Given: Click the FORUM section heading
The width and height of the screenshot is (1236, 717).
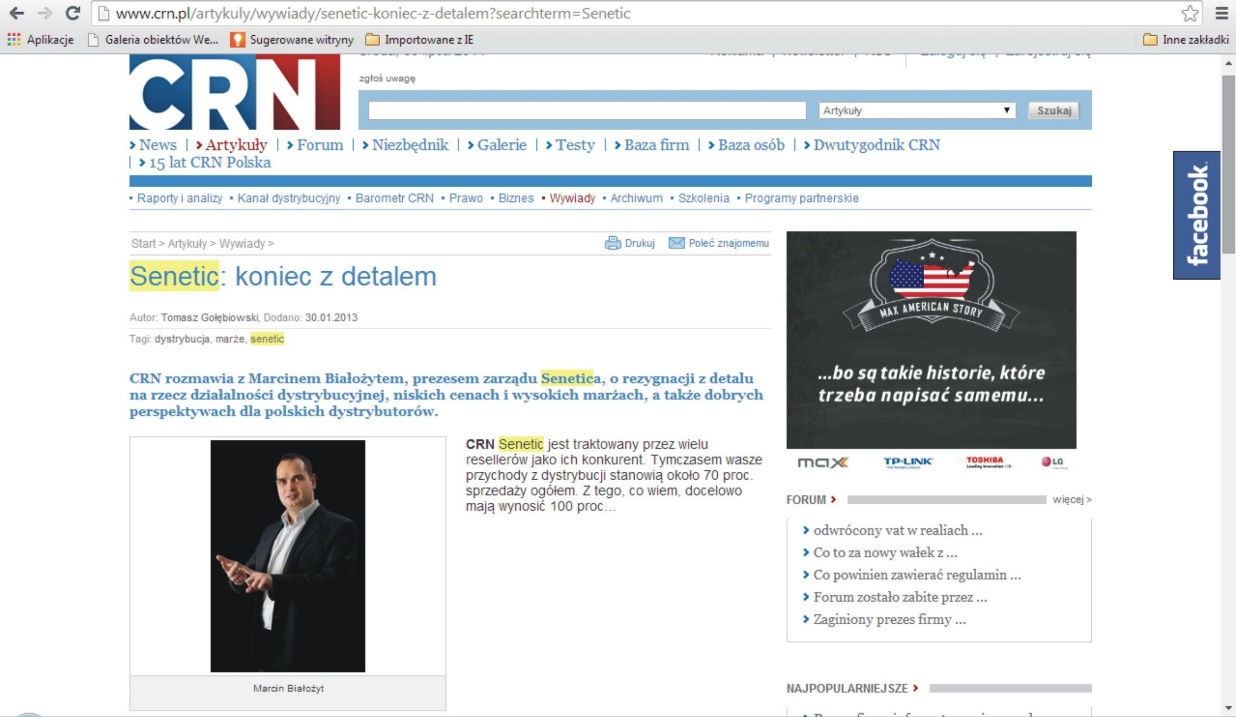Looking at the screenshot, I should [806, 500].
